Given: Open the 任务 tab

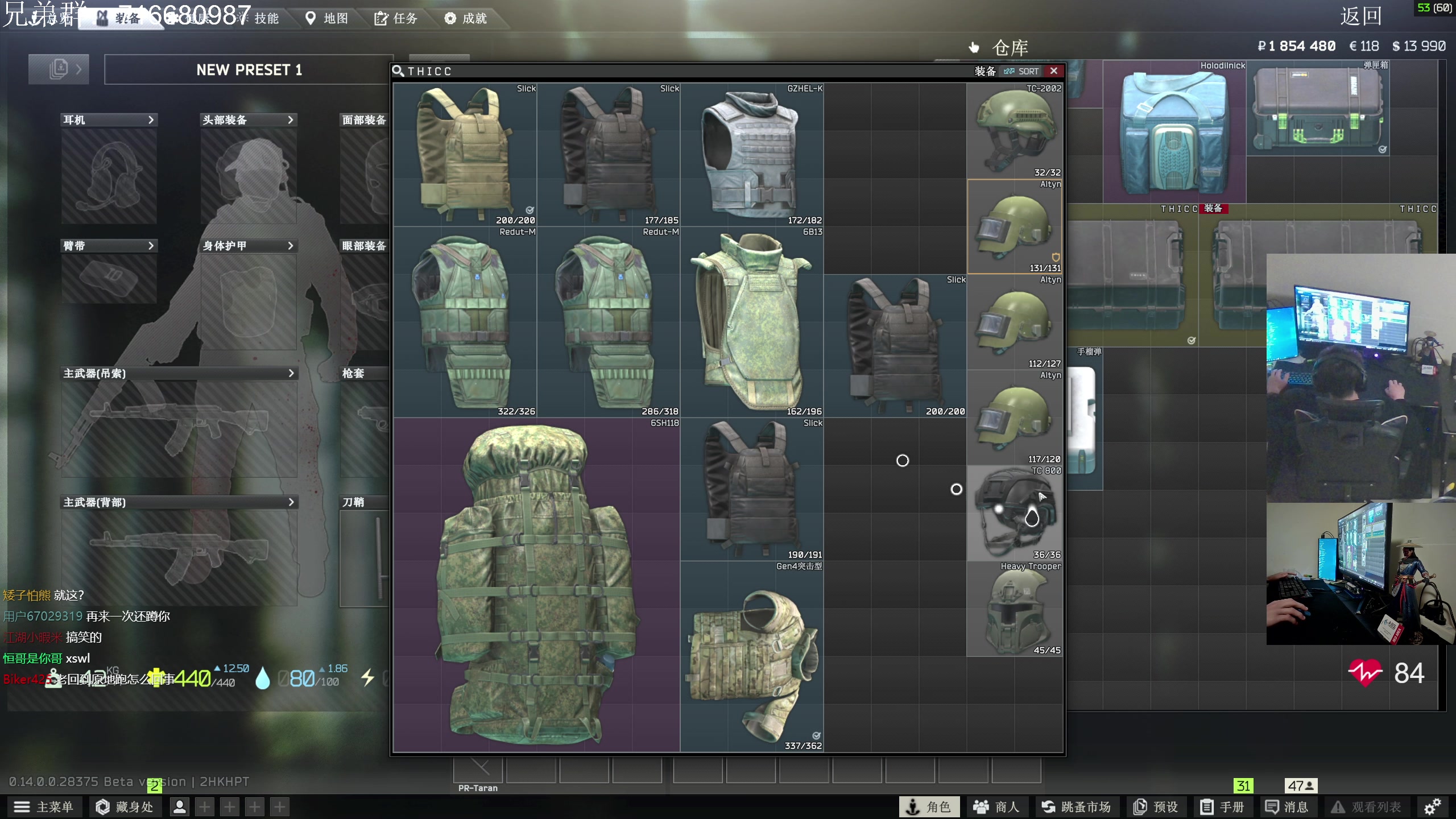Looking at the screenshot, I should 396,18.
